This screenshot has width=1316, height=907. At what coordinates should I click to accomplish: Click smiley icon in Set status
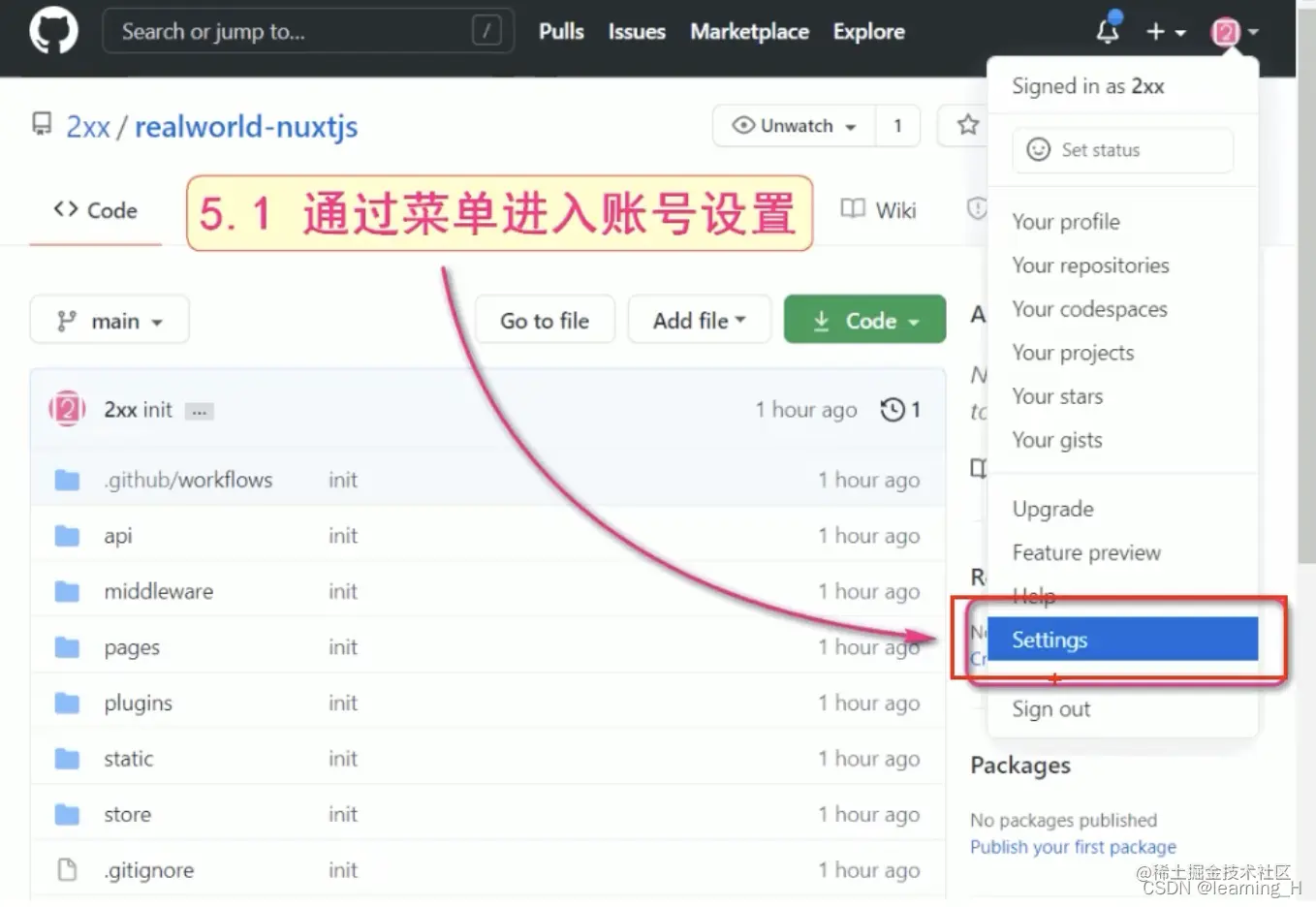(x=1038, y=149)
